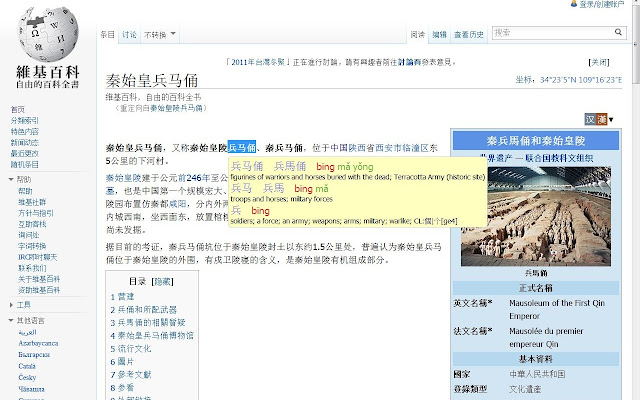Open 新闻动态 sidebar link

tap(24, 142)
